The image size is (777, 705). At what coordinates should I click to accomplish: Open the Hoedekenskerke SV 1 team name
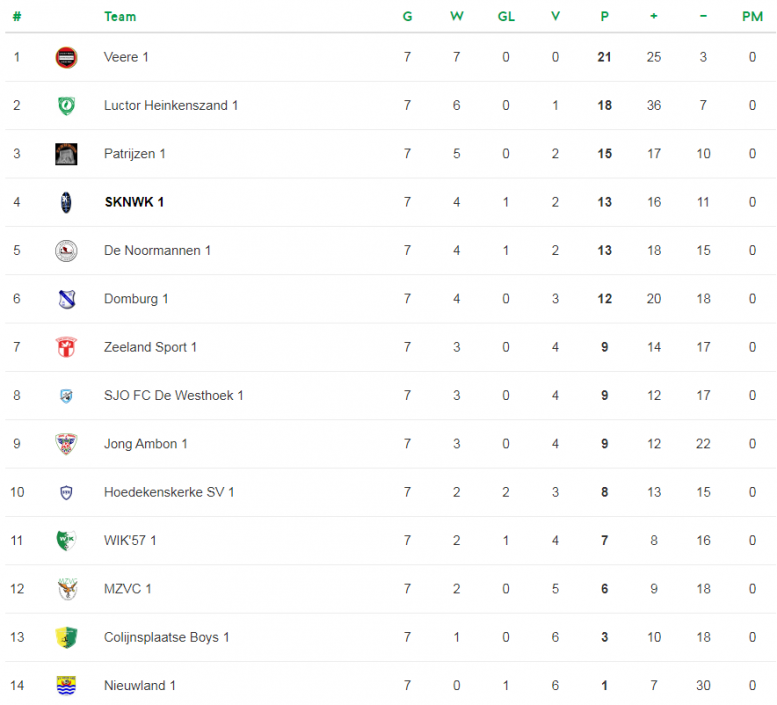coord(169,492)
